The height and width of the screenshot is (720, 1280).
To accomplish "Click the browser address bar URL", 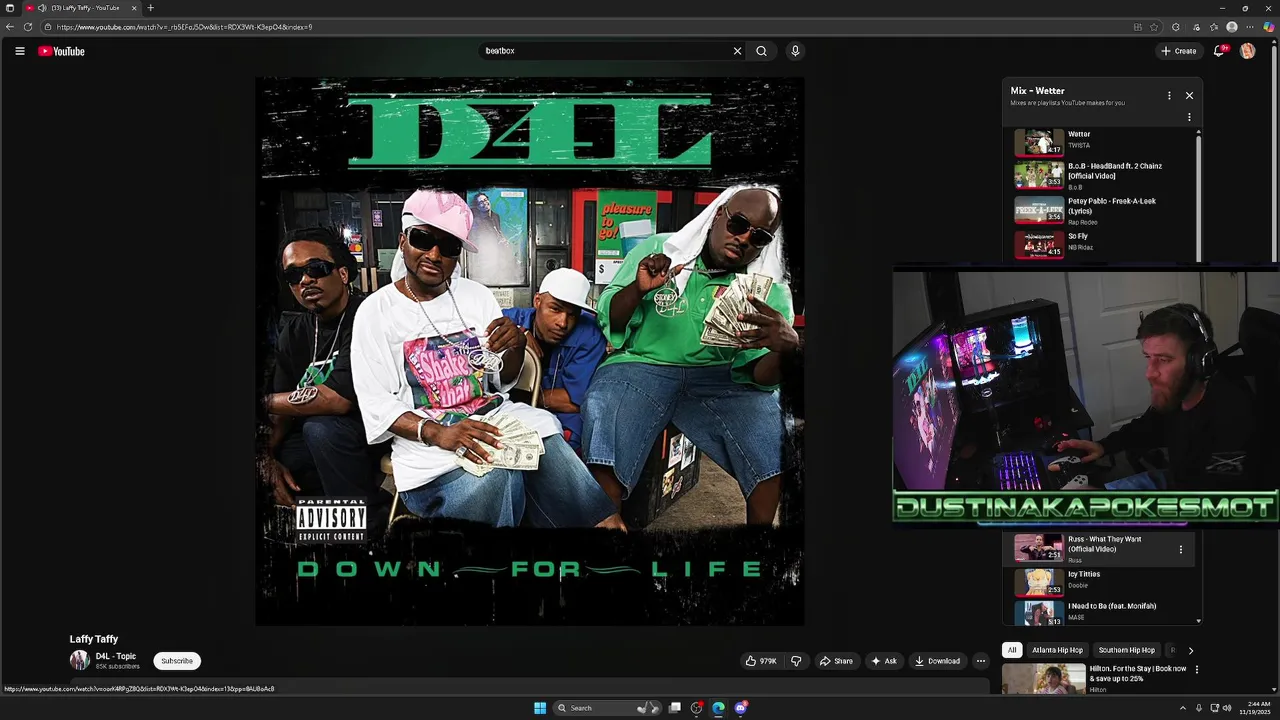I will tap(184, 27).
